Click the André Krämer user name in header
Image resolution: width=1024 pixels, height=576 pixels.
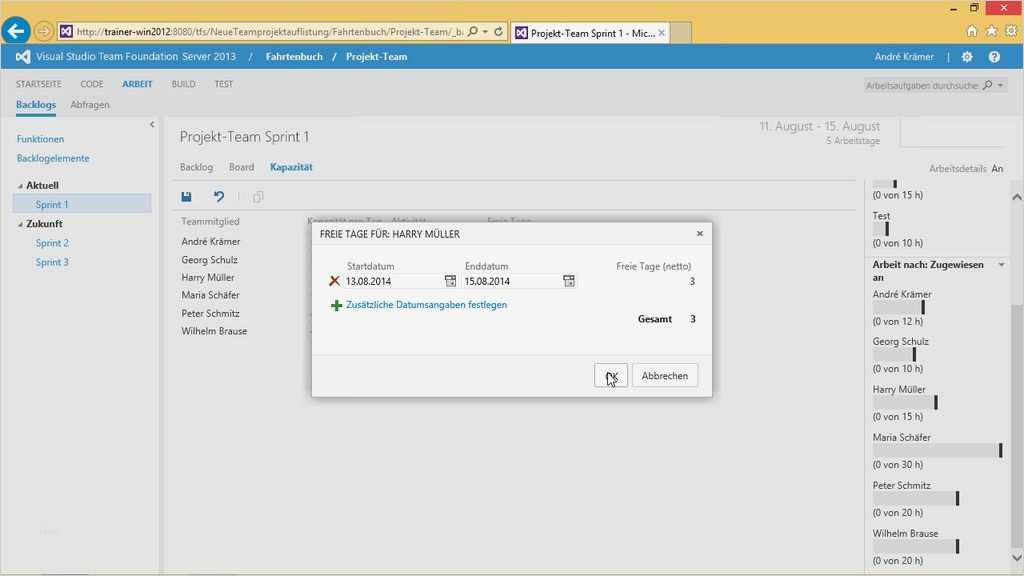pyautogui.click(x=904, y=57)
